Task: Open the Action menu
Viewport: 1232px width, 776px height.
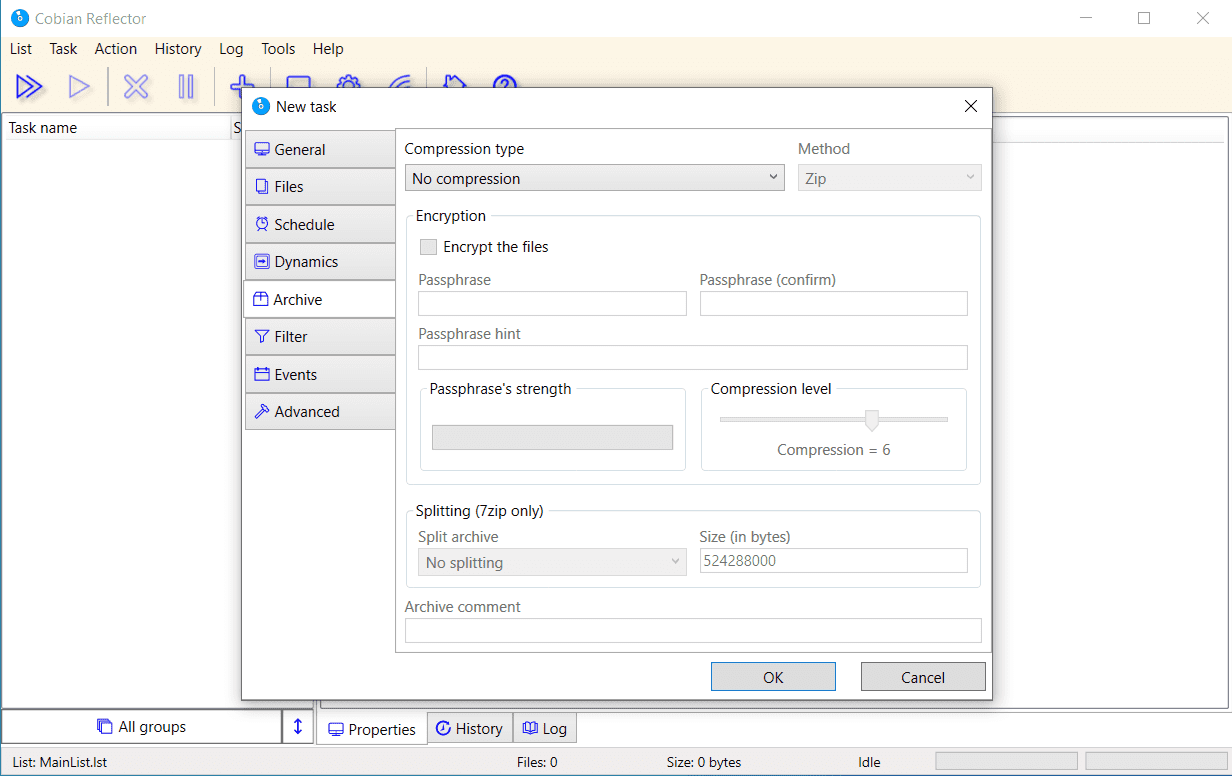Action: (116, 49)
